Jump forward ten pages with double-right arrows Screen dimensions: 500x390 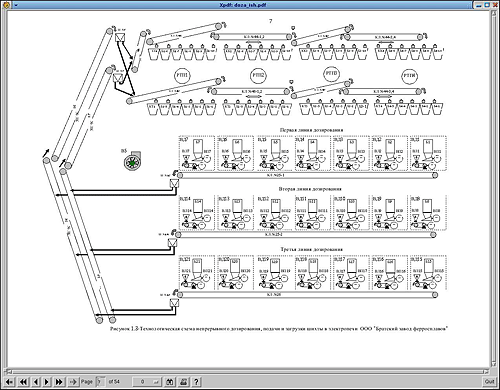(59, 381)
